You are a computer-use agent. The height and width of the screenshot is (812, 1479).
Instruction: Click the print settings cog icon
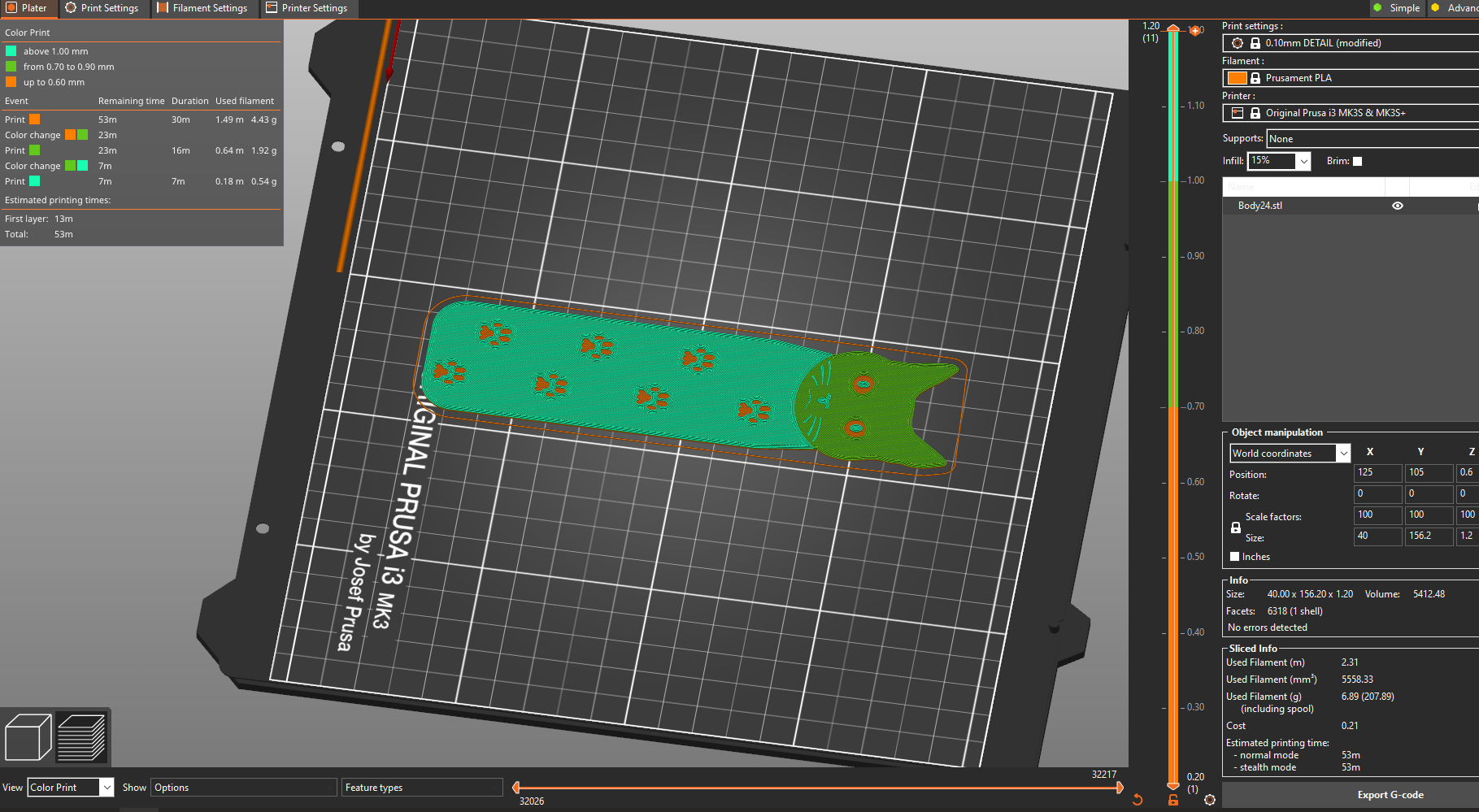(1238, 43)
